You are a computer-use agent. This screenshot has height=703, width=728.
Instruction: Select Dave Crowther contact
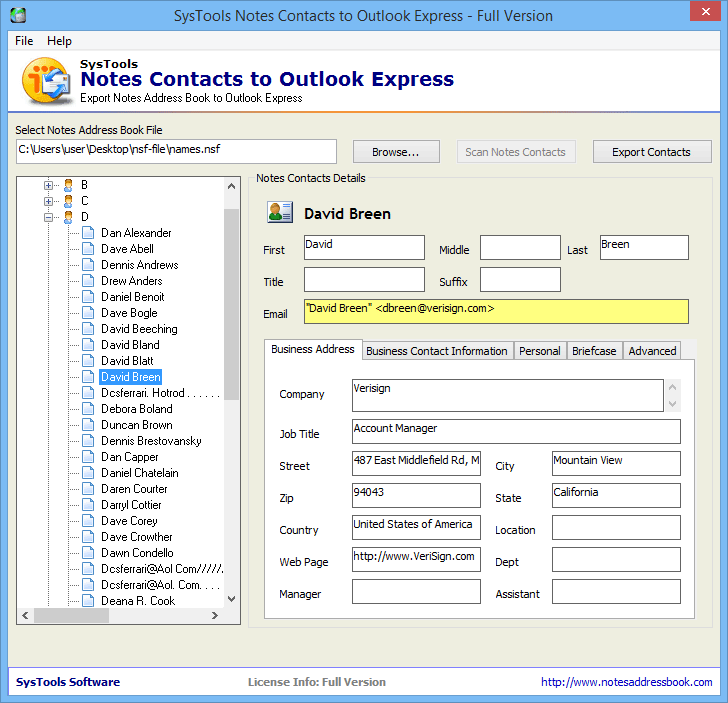[136, 537]
